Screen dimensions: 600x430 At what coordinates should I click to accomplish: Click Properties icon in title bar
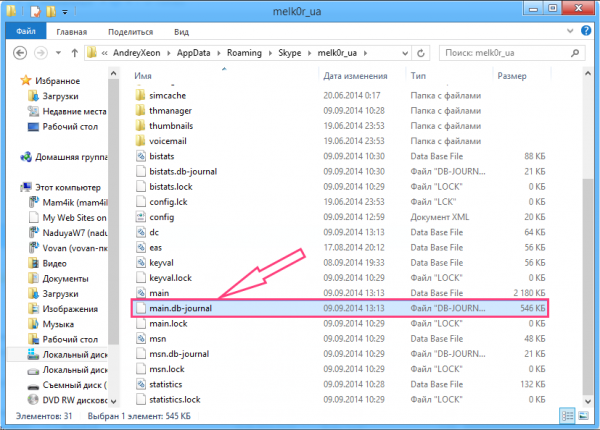(35, 11)
